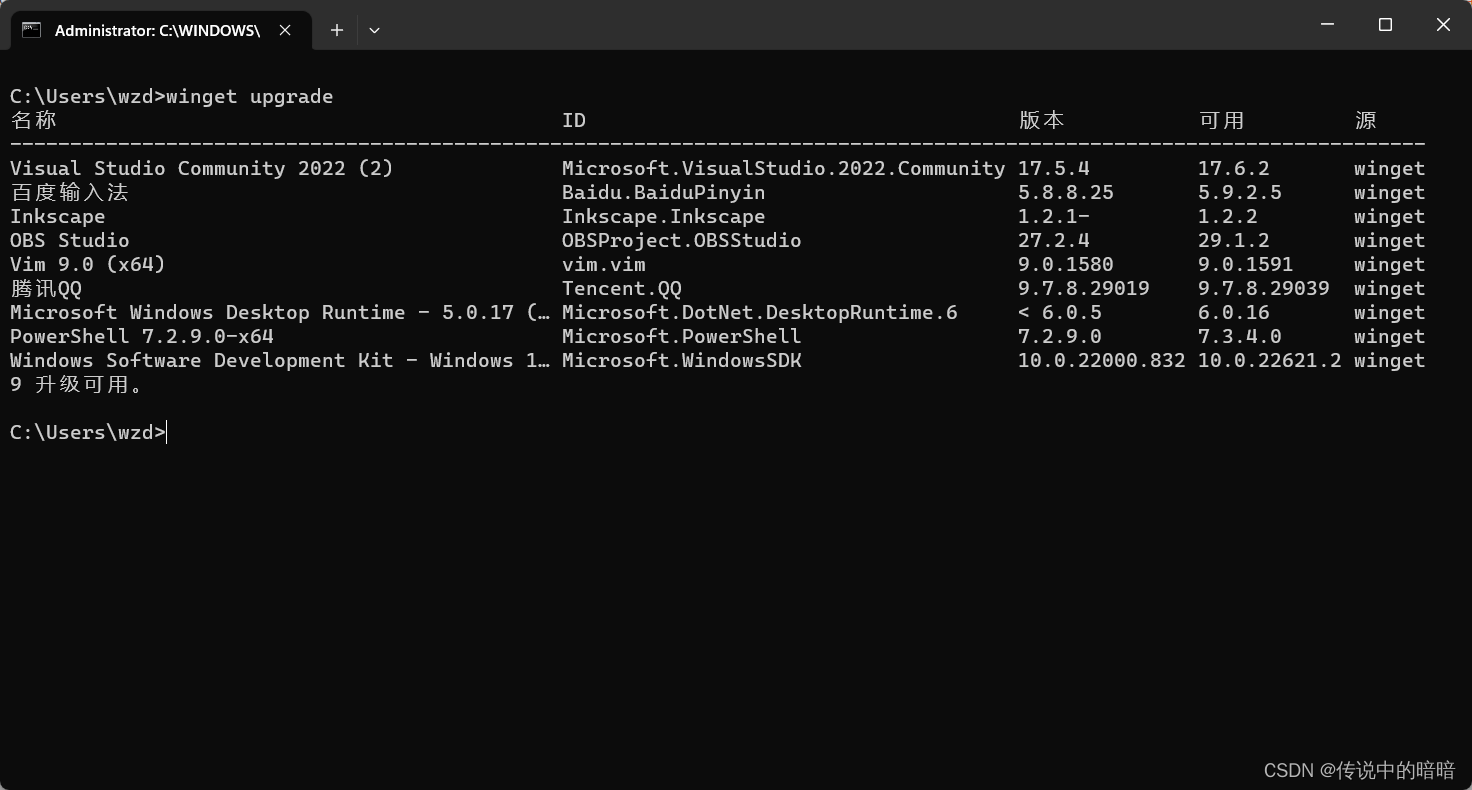
Task: Click 'PowerShell 7.2.9.0-x64' package name
Action: pyautogui.click(x=142, y=336)
